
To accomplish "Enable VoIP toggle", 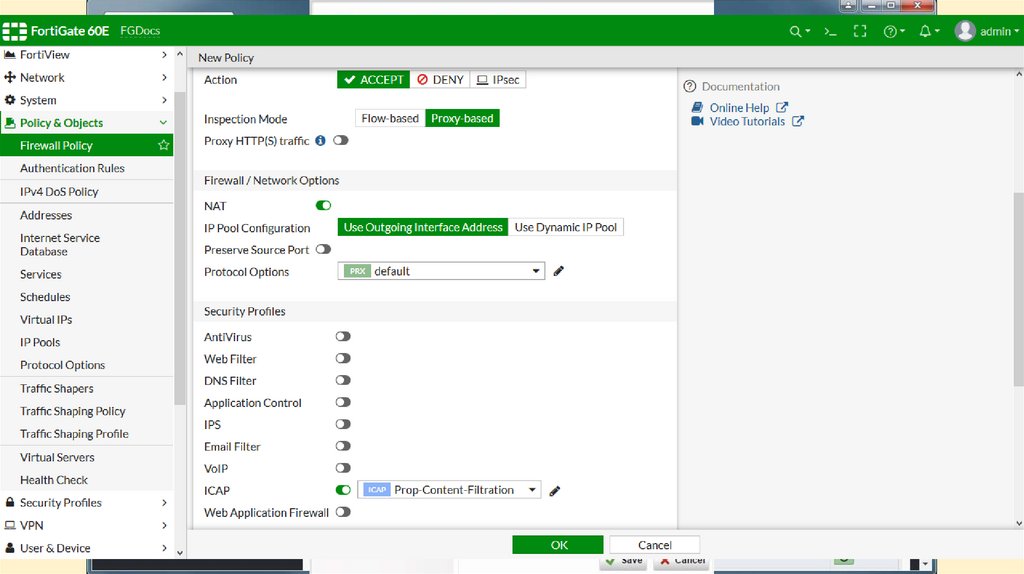I will (x=343, y=468).
